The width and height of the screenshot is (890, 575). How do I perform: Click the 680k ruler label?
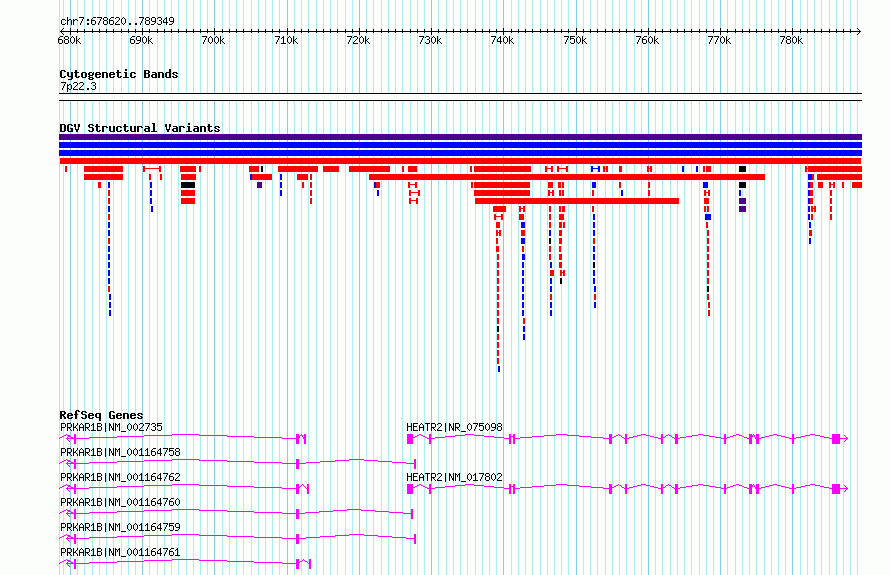click(x=69, y=41)
